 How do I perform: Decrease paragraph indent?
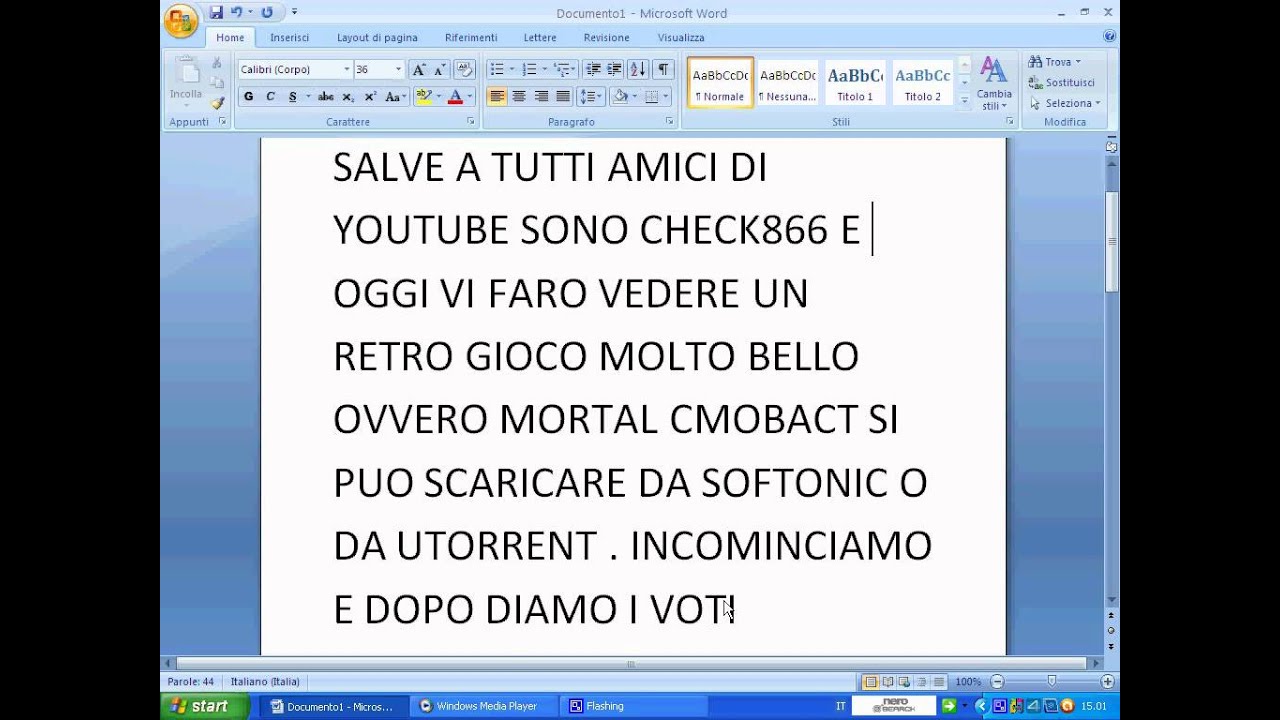point(593,69)
